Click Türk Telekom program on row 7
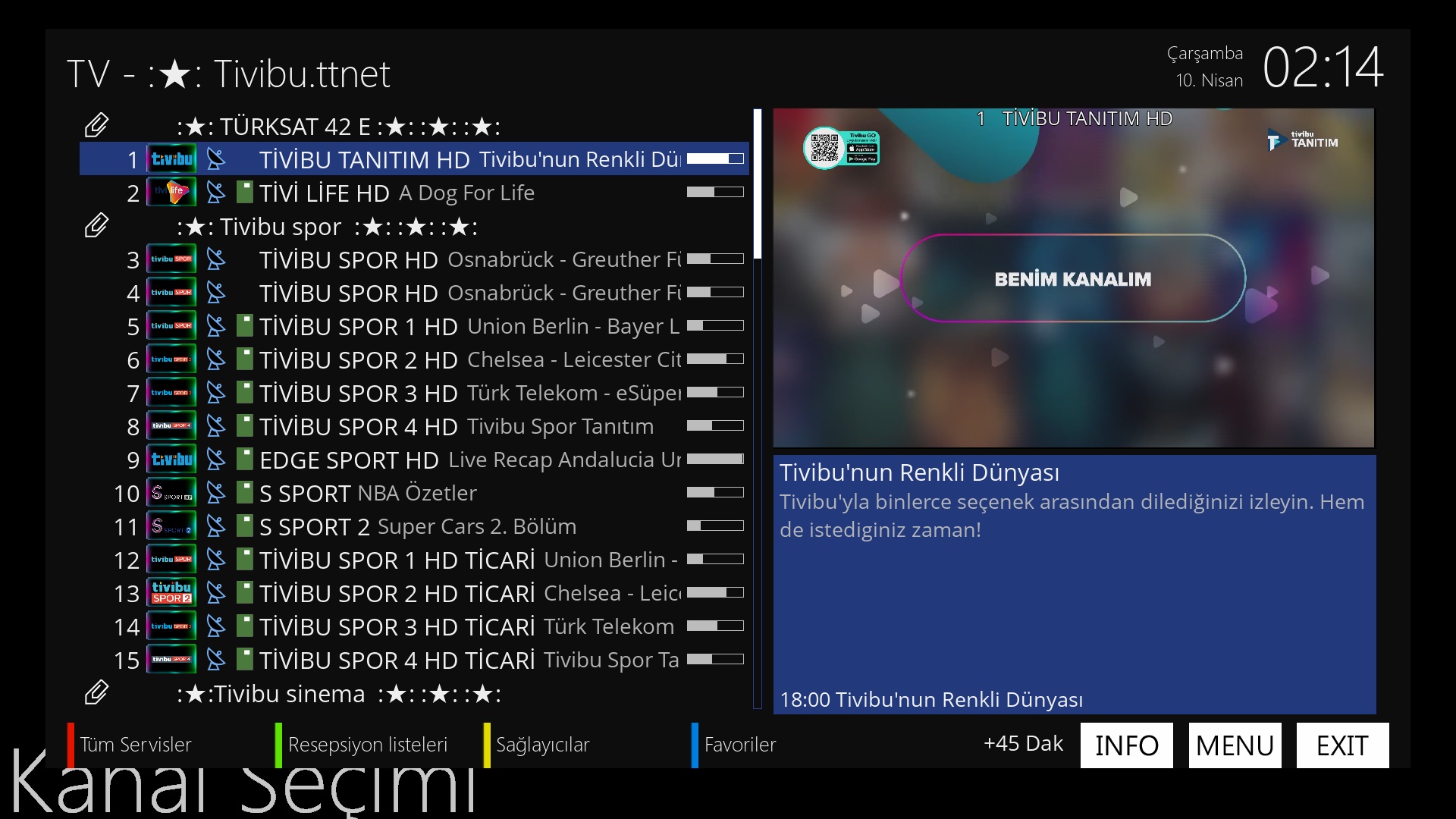This screenshot has height=819, width=1456. pyautogui.click(x=574, y=393)
